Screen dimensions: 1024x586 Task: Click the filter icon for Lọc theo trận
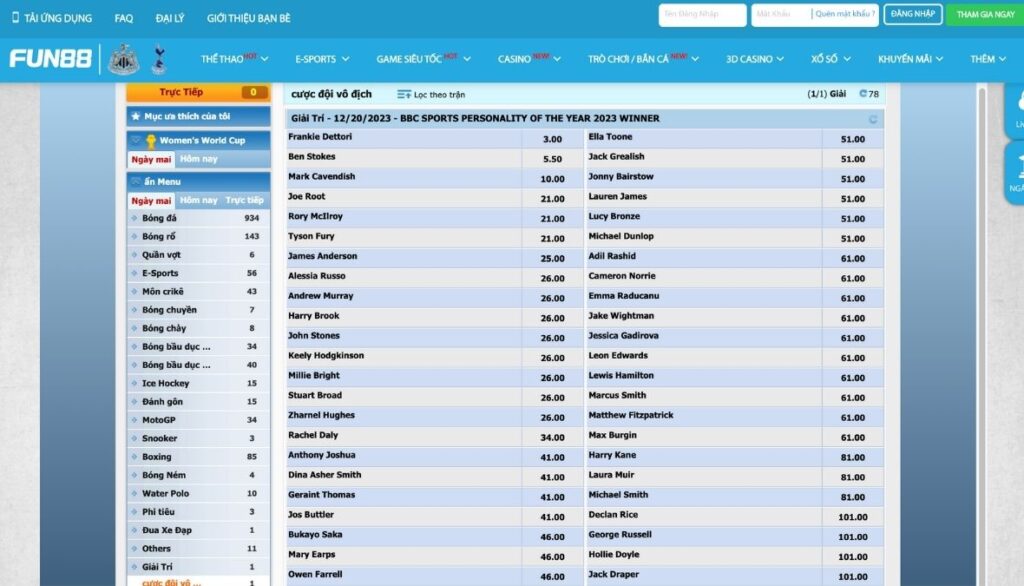404,95
